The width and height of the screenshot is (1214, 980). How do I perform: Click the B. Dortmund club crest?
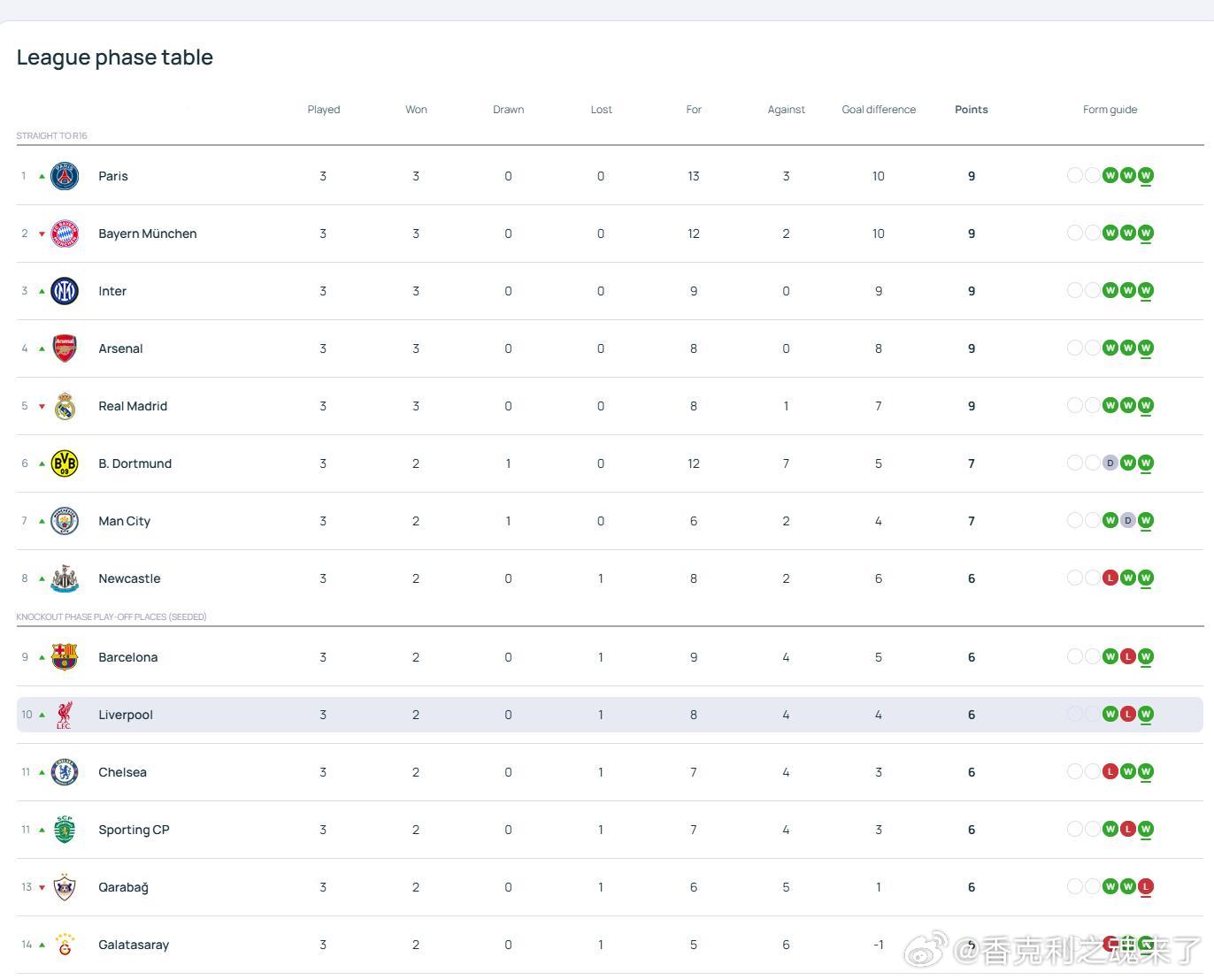click(65, 463)
